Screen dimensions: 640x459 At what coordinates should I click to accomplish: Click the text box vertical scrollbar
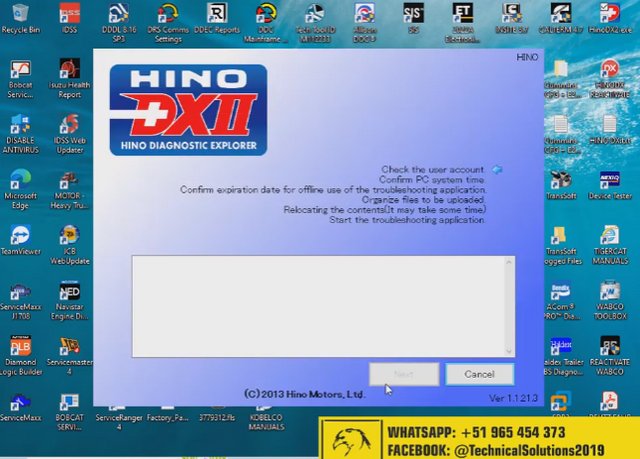click(509, 307)
